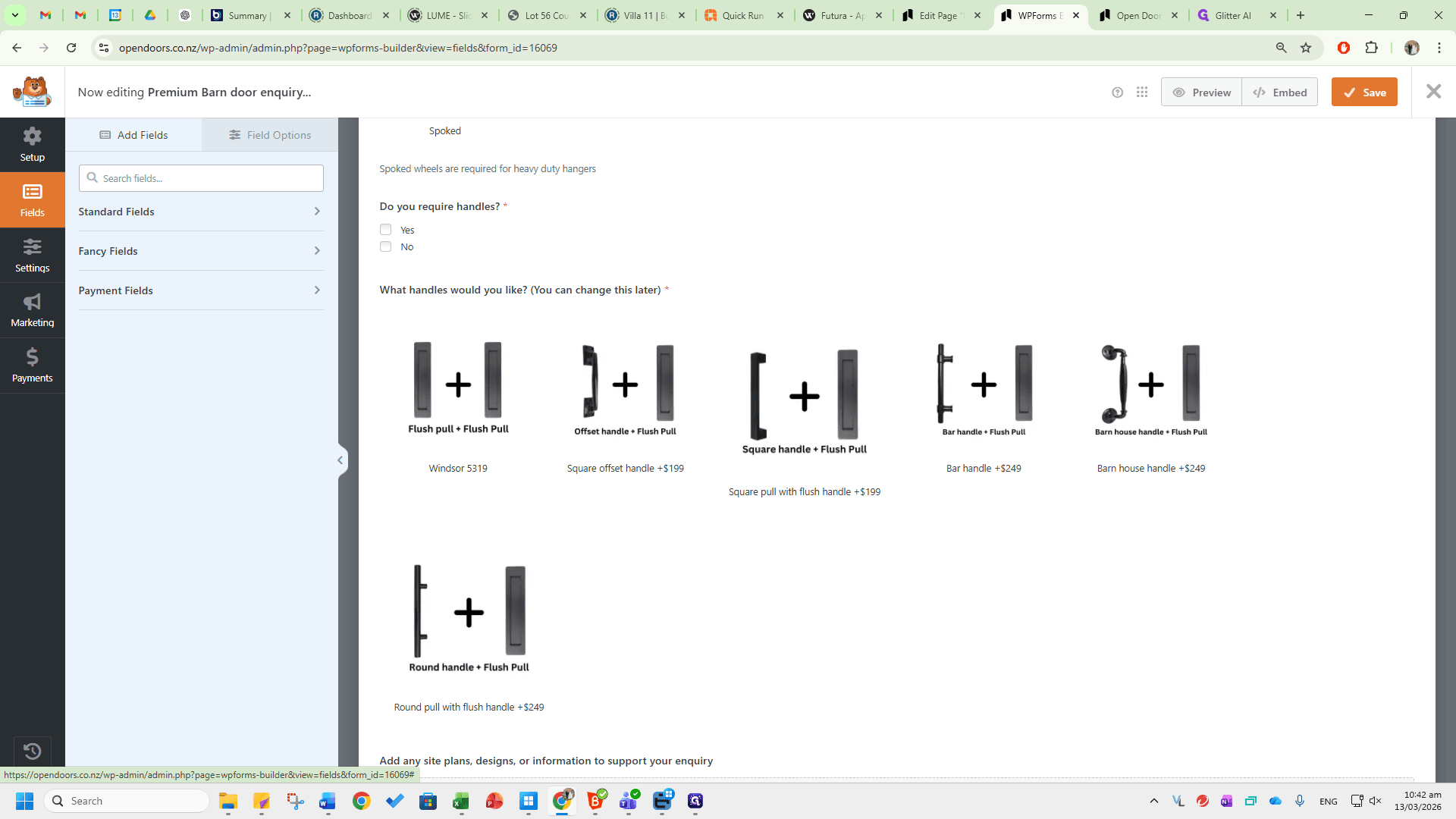The image size is (1456, 819).
Task: Collapse the sidebar panel arrow
Action: [340, 460]
